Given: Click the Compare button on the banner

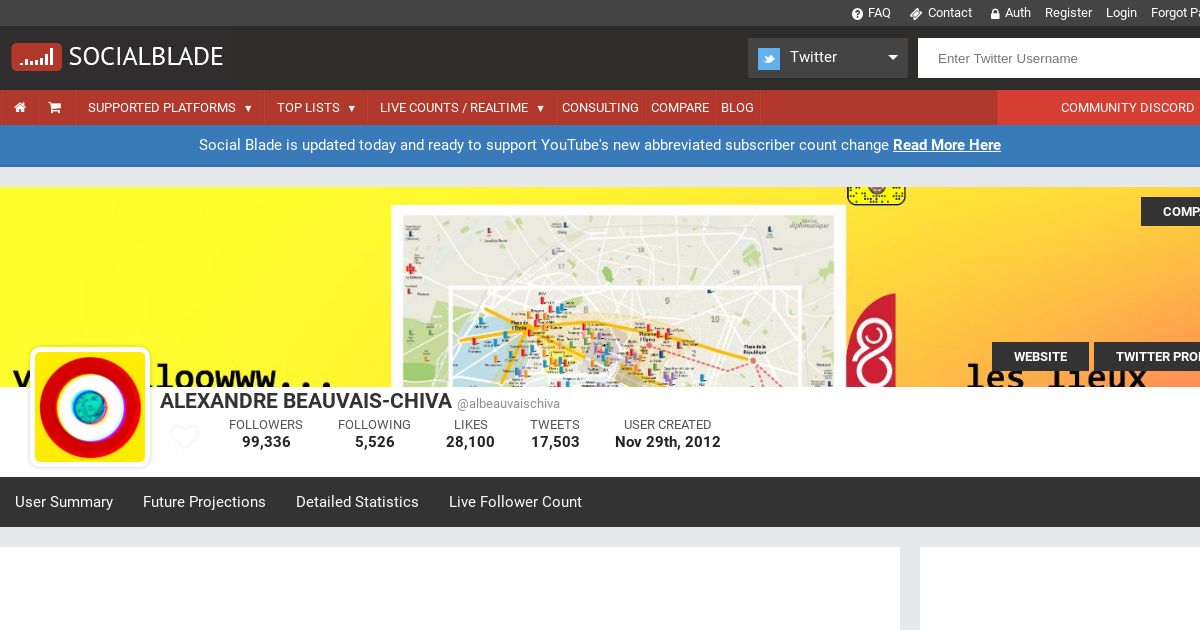Looking at the screenshot, I should pos(1171,212).
